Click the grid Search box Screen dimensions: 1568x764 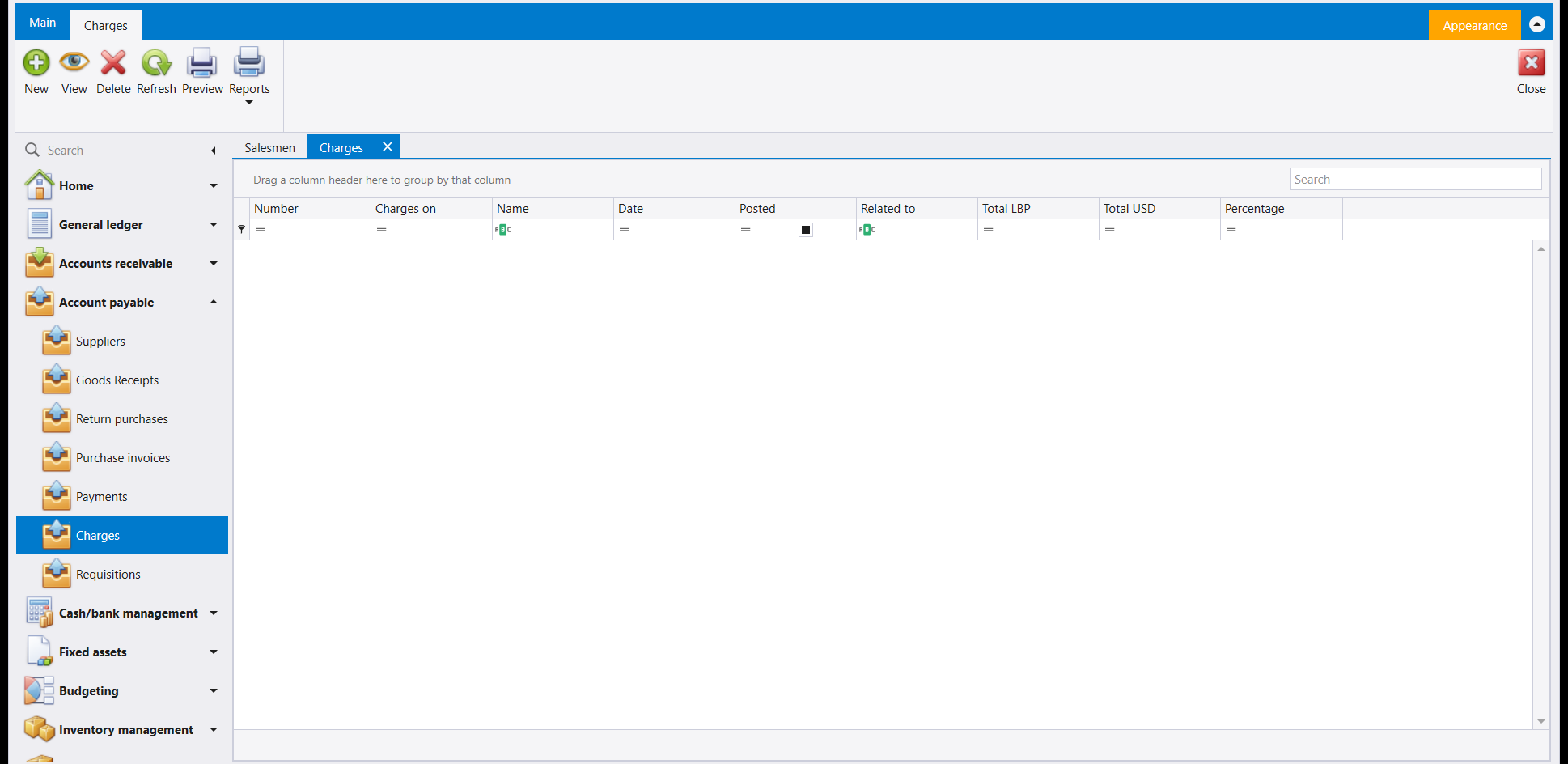[1415, 179]
